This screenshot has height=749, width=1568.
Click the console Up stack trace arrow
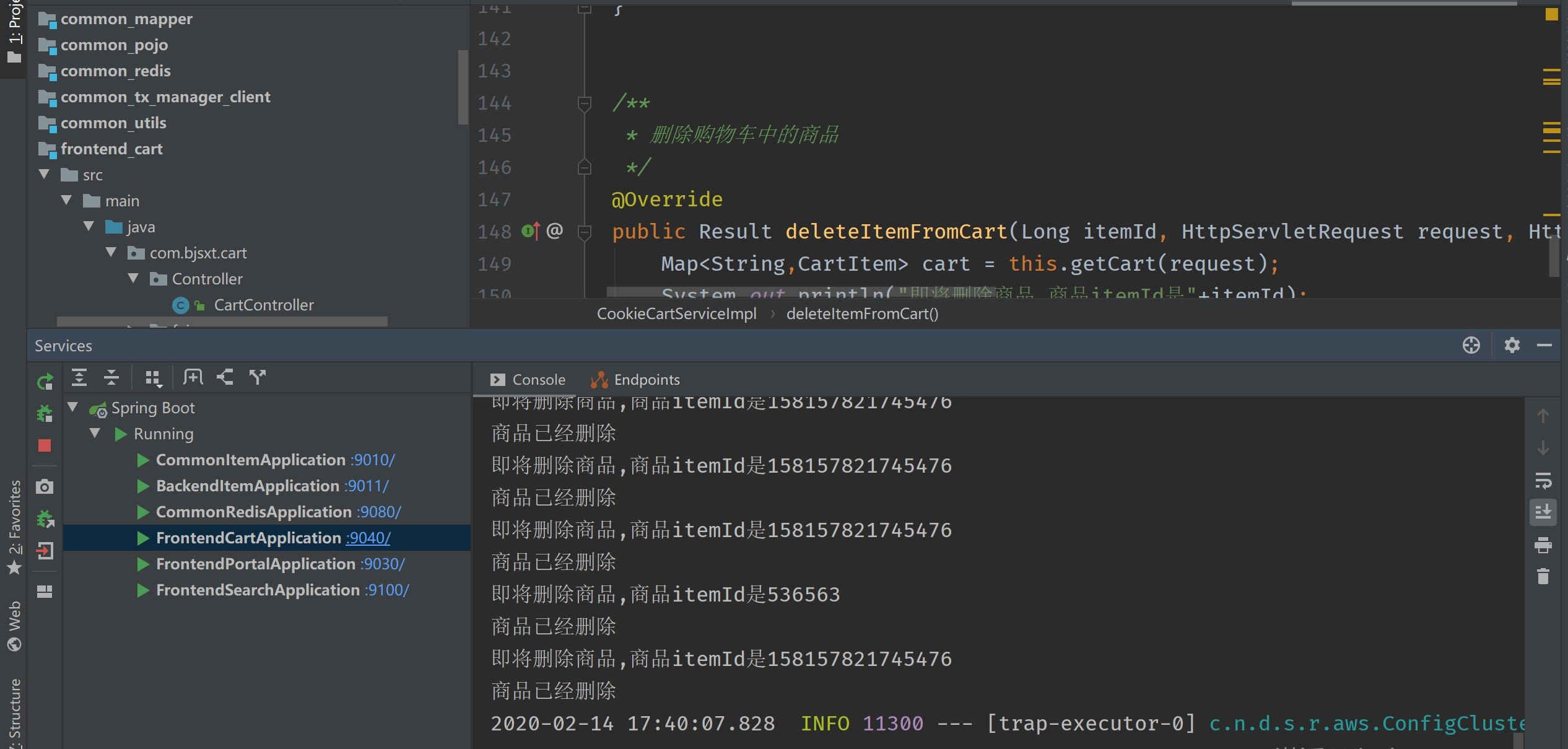[x=1543, y=416]
